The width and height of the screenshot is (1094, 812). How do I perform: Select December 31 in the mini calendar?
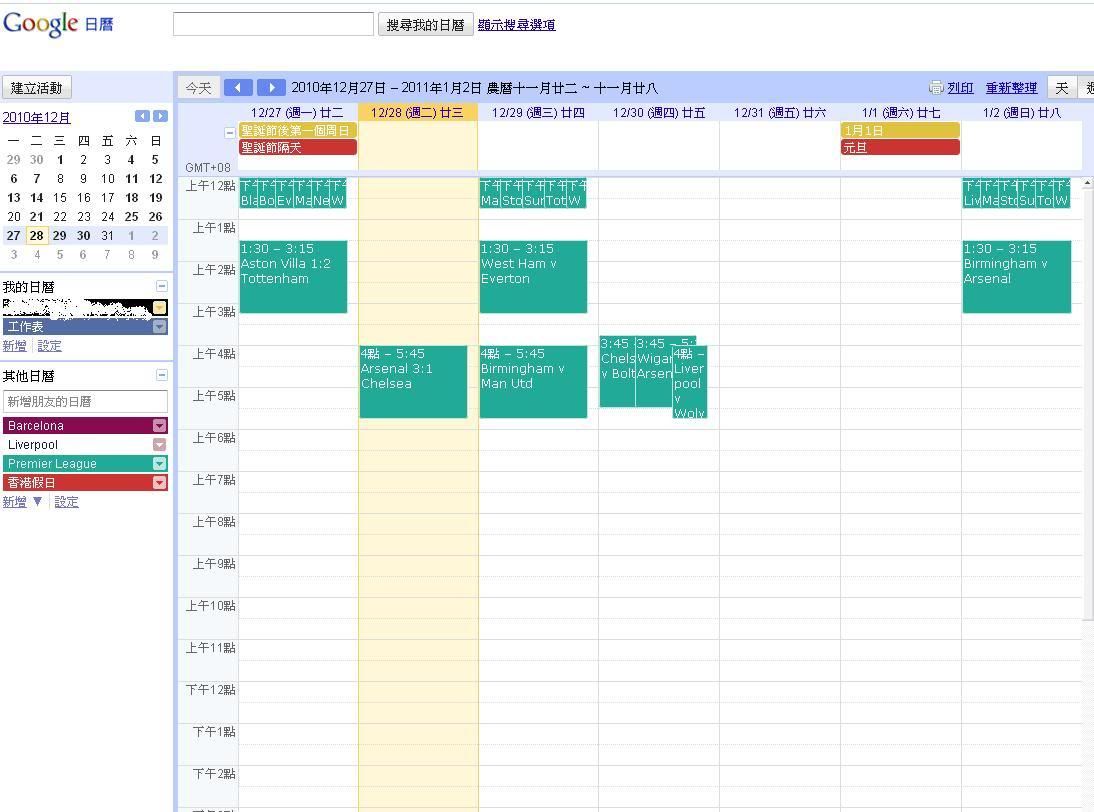pos(107,236)
